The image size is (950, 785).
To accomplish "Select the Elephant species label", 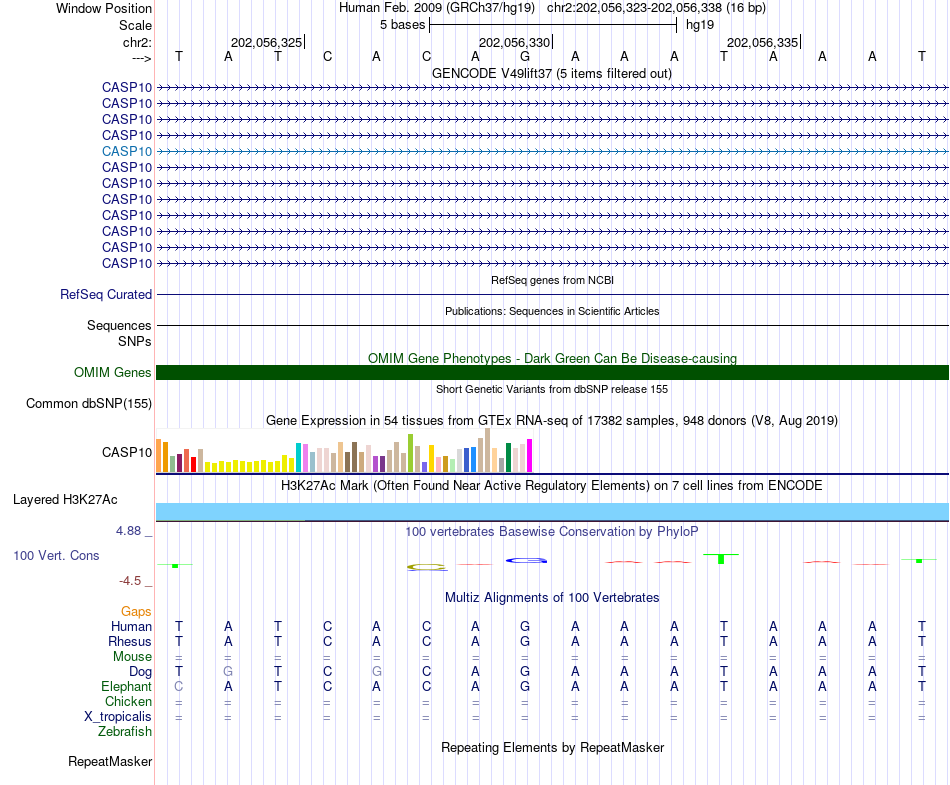I will tap(126, 686).
